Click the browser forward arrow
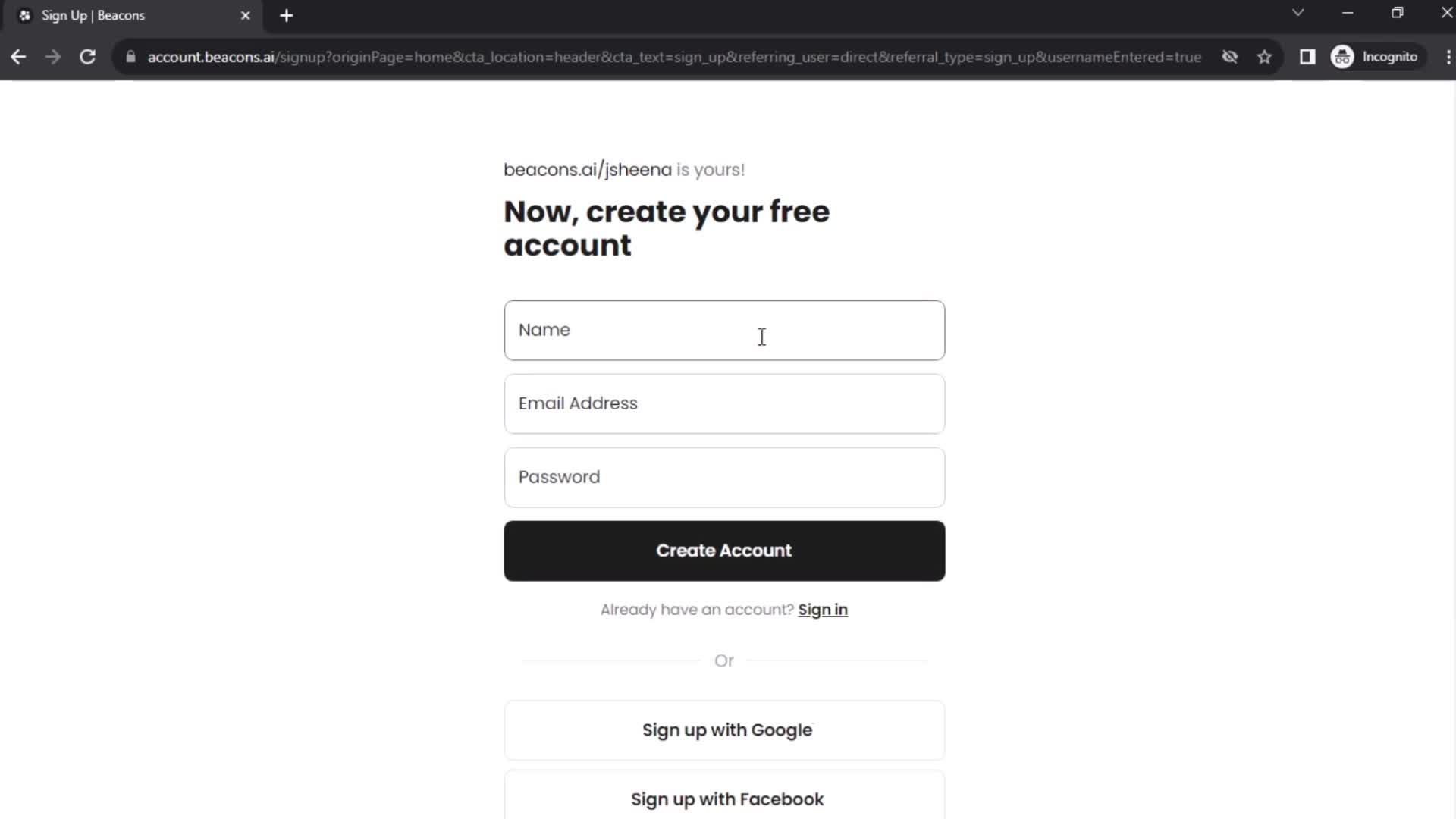1456x819 pixels. pyautogui.click(x=52, y=57)
